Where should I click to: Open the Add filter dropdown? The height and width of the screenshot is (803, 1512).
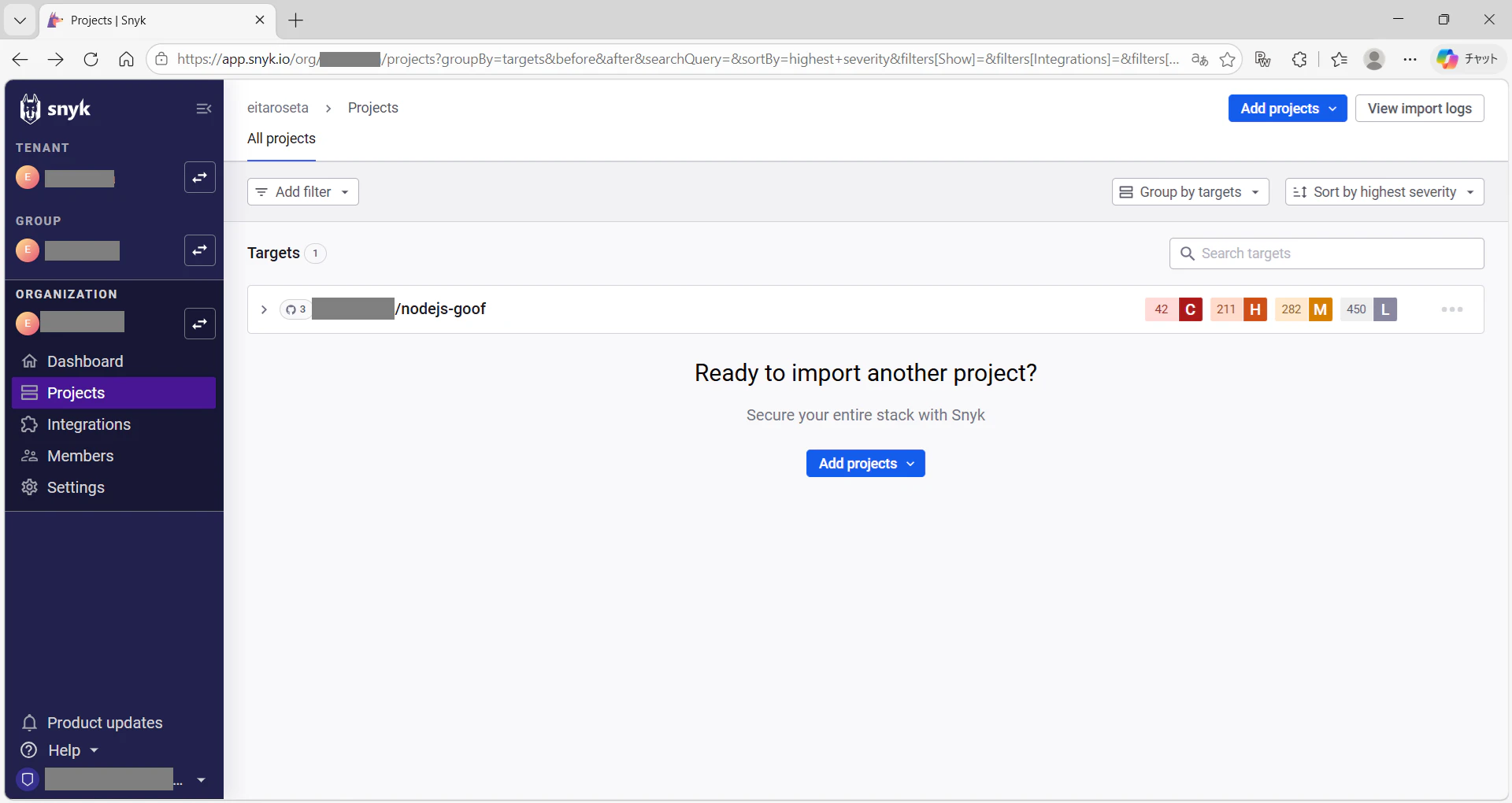click(303, 192)
